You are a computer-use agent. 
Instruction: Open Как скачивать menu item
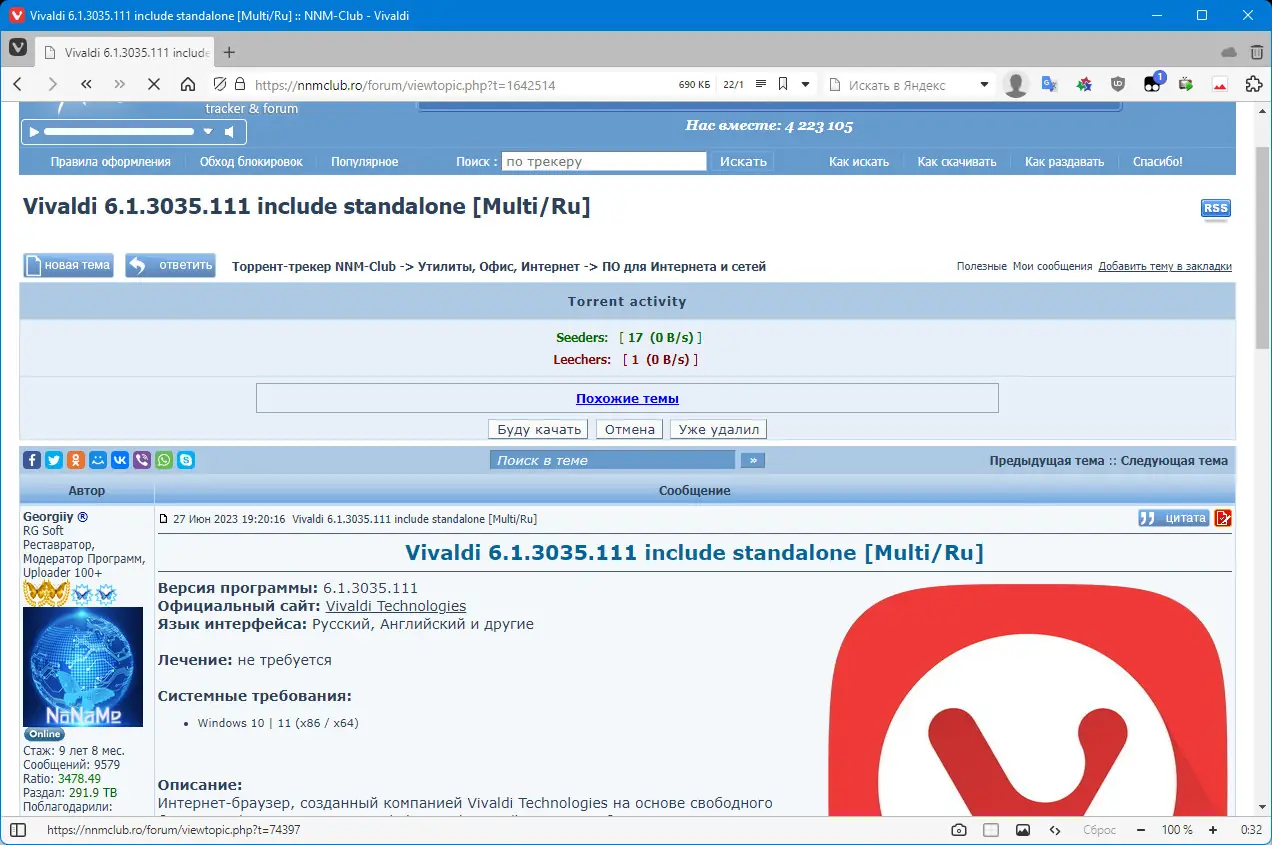pyautogui.click(x=957, y=161)
